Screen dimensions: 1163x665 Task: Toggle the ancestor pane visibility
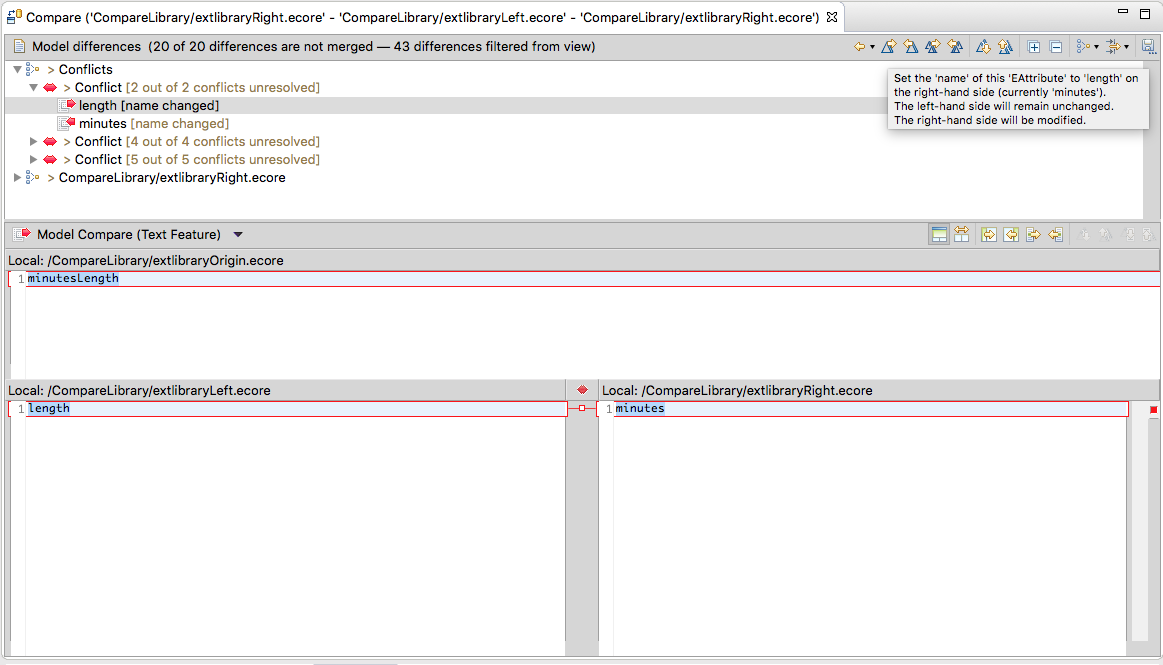tap(939, 235)
